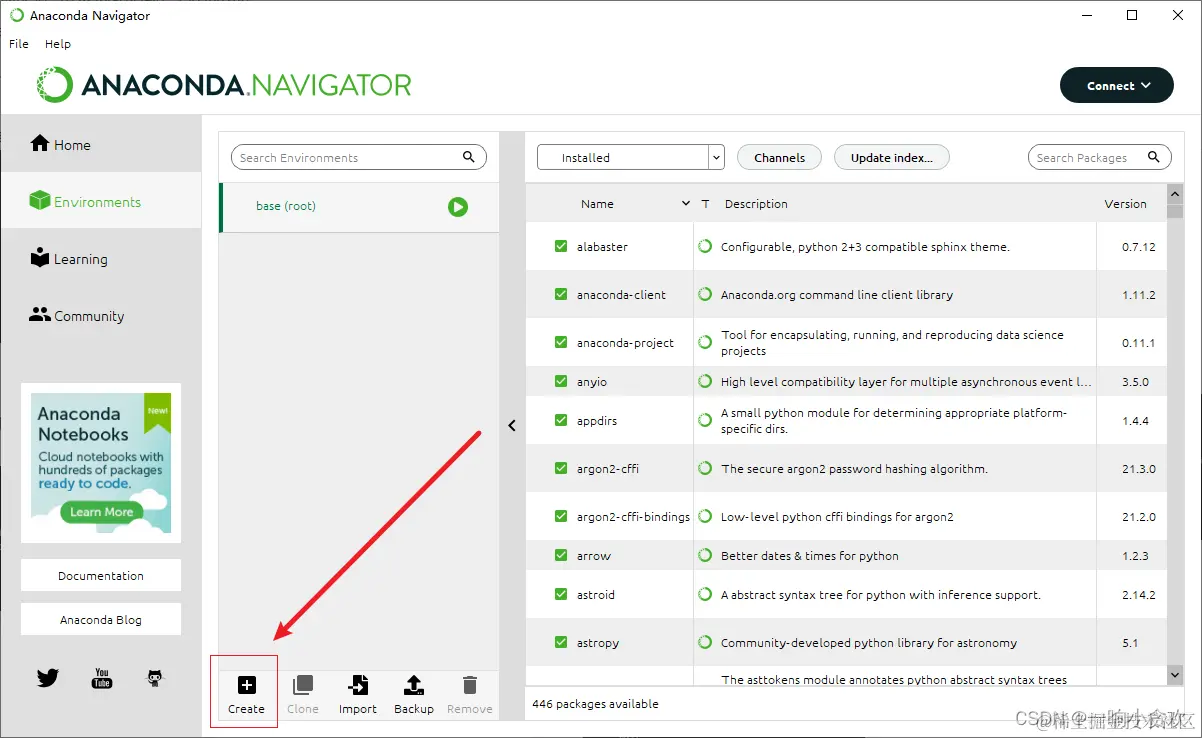Click package list scrollbar up arrow

pyautogui.click(x=1176, y=193)
